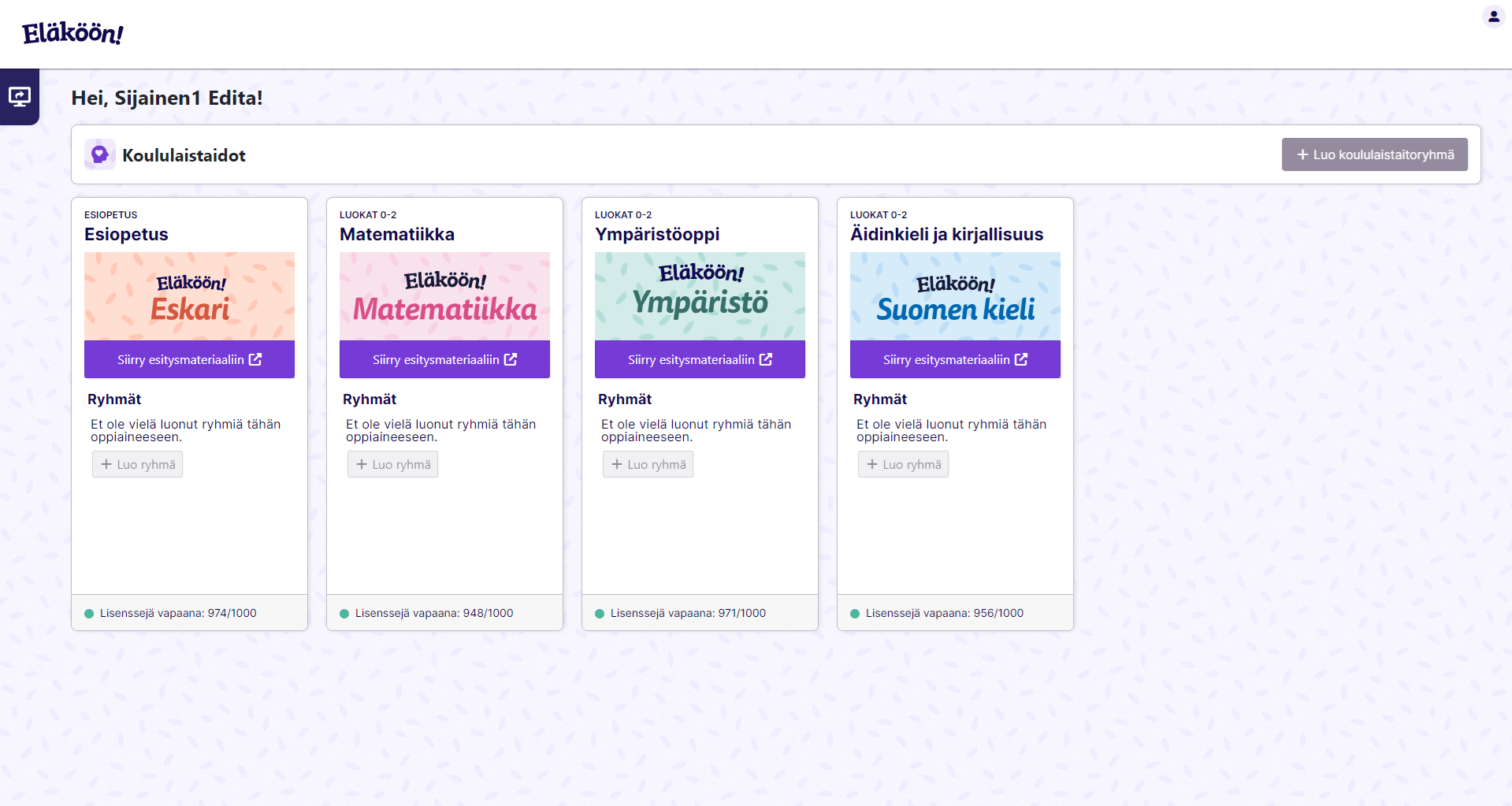
Task: Open Matematiikka presentation material button
Action: tap(444, 359)
